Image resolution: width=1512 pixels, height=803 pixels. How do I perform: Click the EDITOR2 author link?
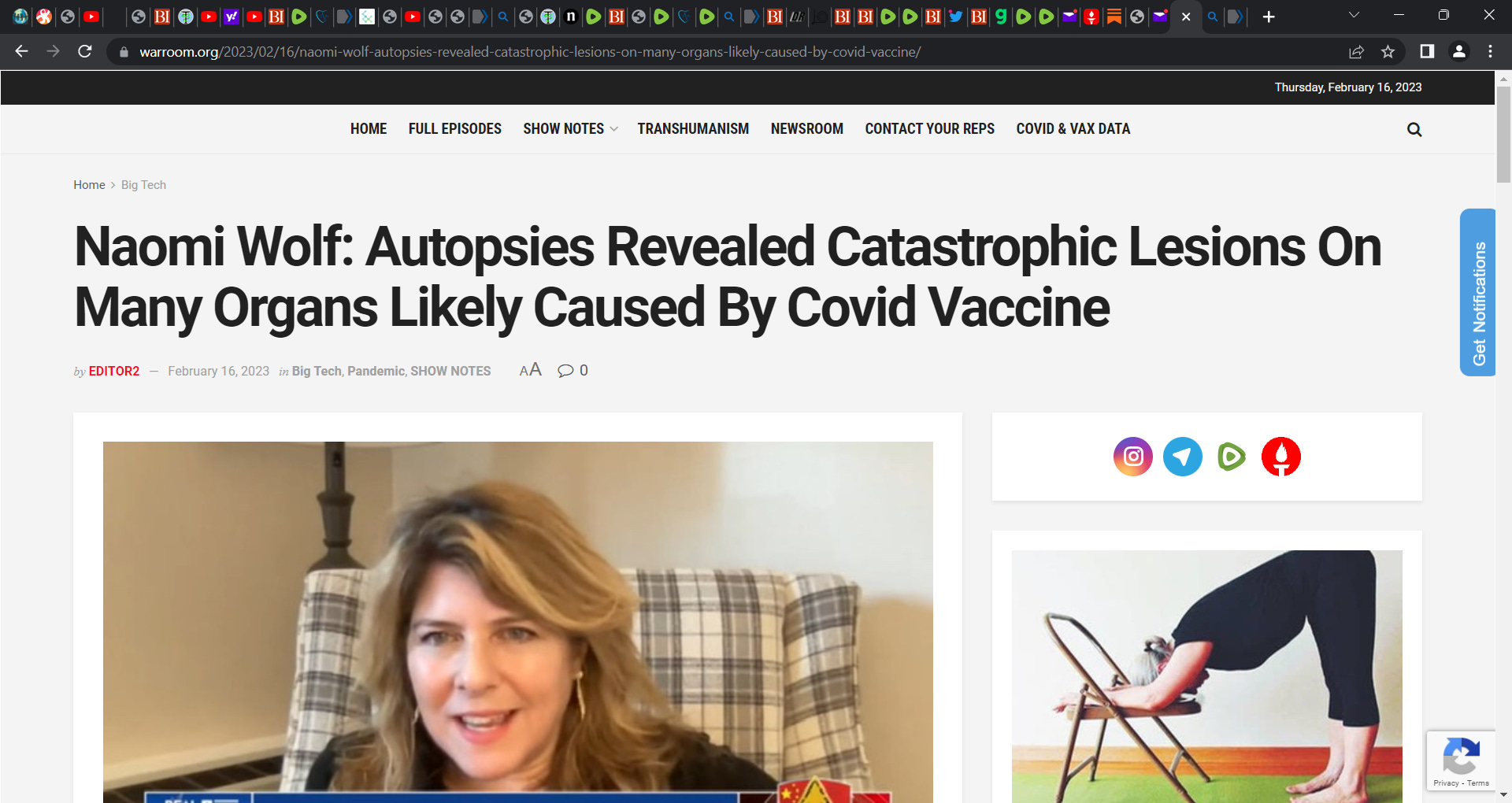pos(113,371)
